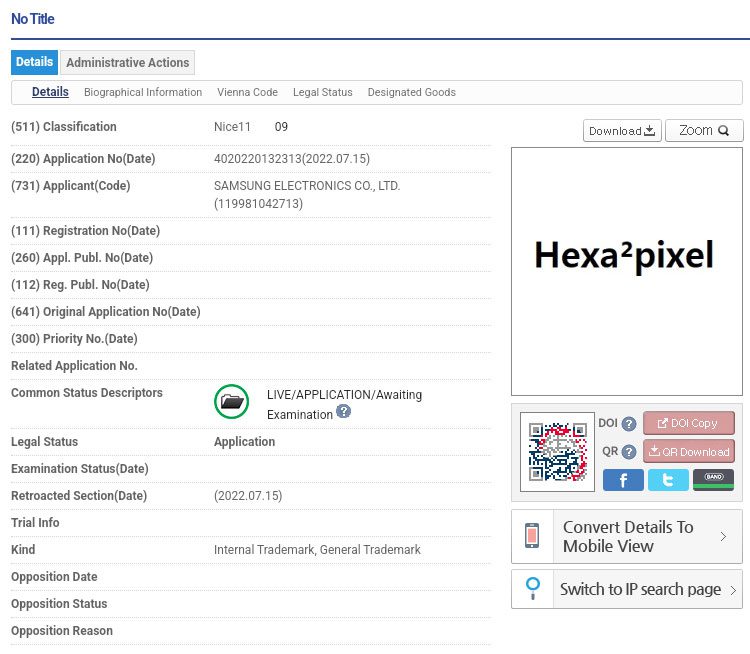
Task: View the Legal Status sub-tab
Action: (x=322, y=92)
